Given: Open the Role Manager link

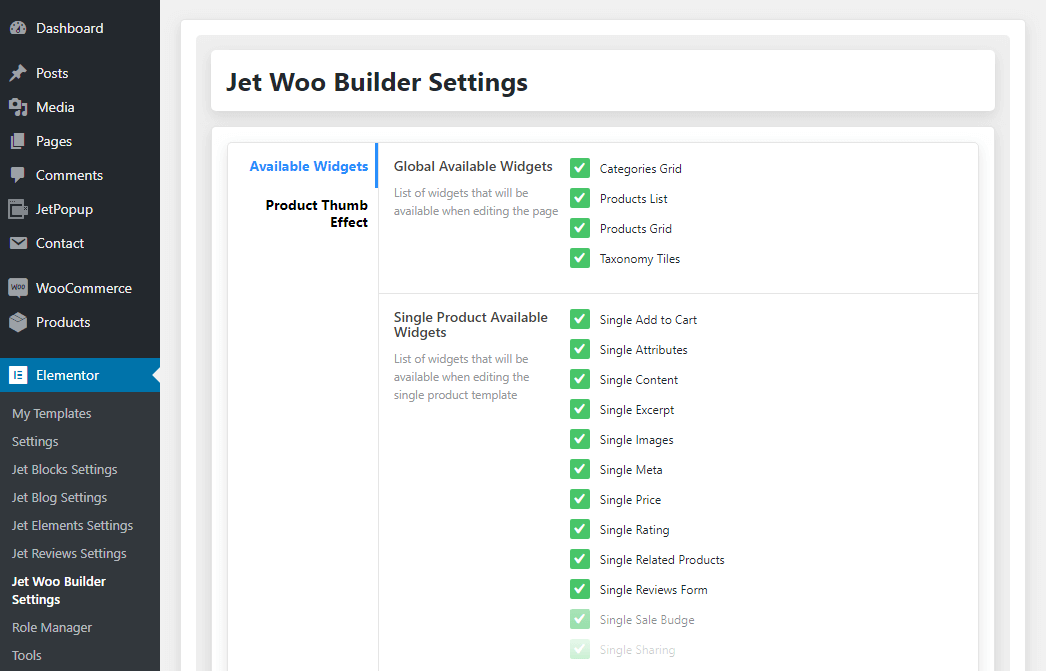Looking at the screenshot, I should tap(52, 628).
